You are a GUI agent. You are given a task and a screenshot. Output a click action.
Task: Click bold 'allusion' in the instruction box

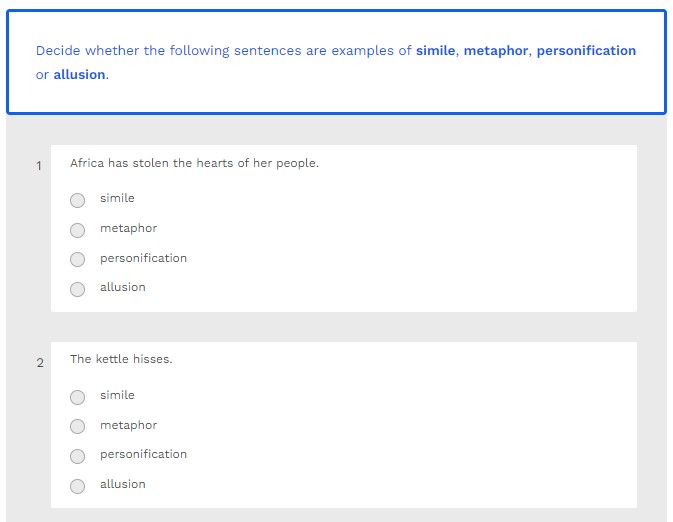point(79,75)
